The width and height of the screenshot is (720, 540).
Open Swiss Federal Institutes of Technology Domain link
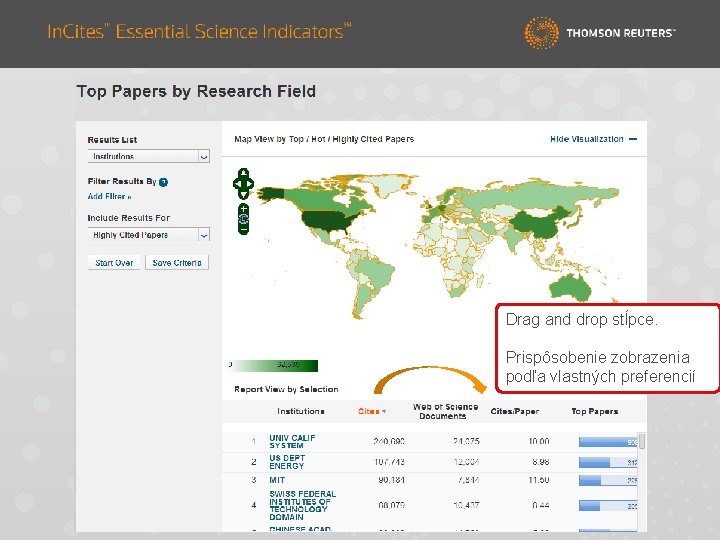[x=302, y=506]
